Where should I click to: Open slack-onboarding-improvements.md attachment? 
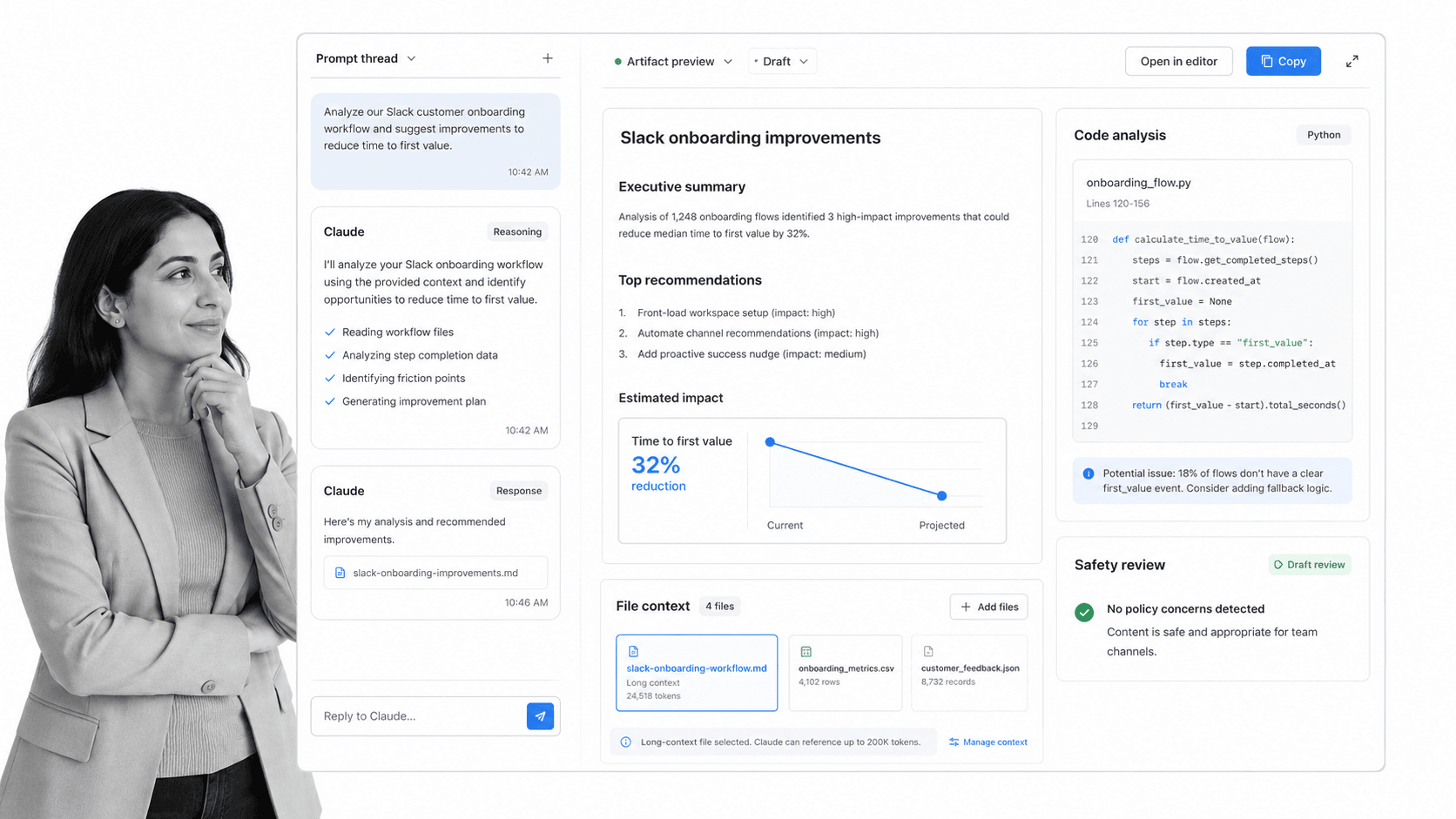click(x=435, y=573)
